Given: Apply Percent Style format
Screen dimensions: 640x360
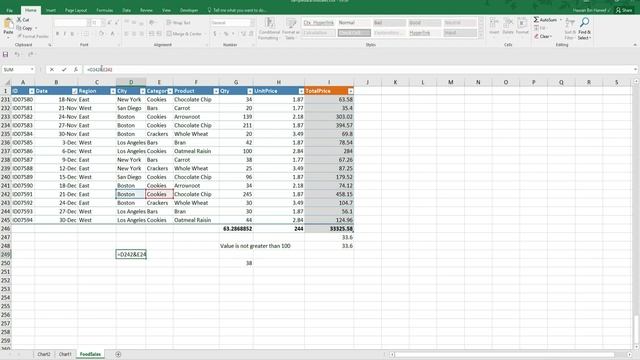Looking at the screenshot, I should pyautogui.click(x=226, y=34).
